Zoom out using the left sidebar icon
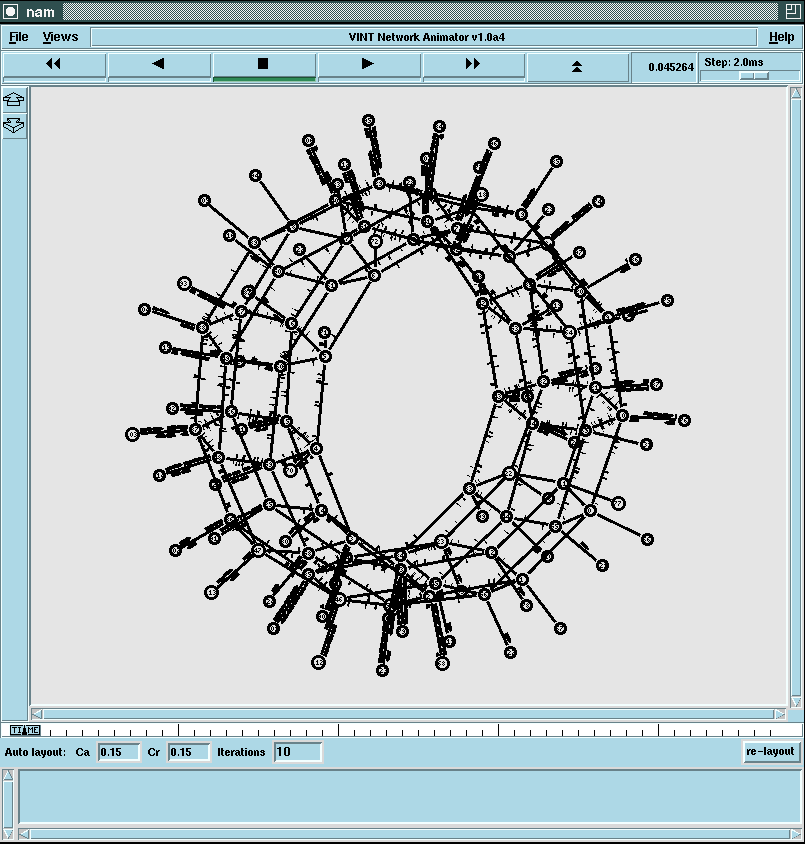Screen dimensions: 805x844 14,126
